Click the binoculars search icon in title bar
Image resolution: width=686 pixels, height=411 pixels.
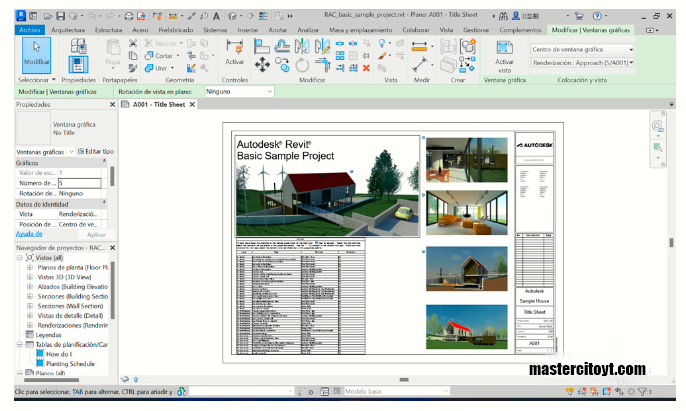[x=504, y=16]
